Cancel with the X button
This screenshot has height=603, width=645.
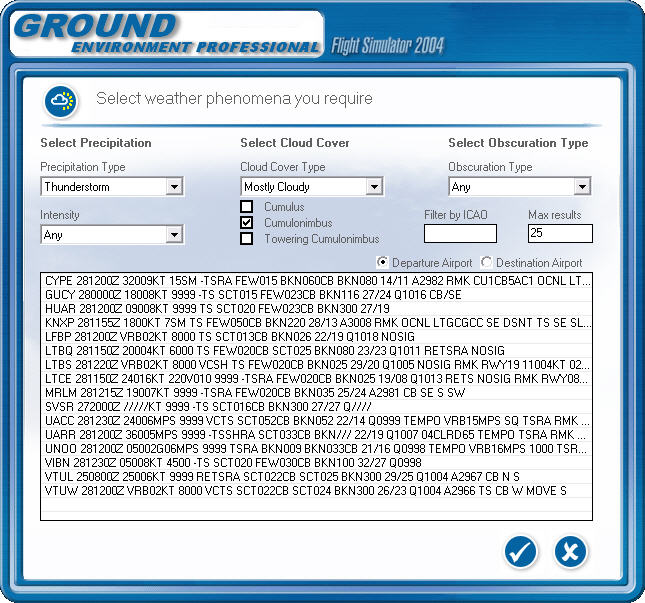tap(570, 552)
